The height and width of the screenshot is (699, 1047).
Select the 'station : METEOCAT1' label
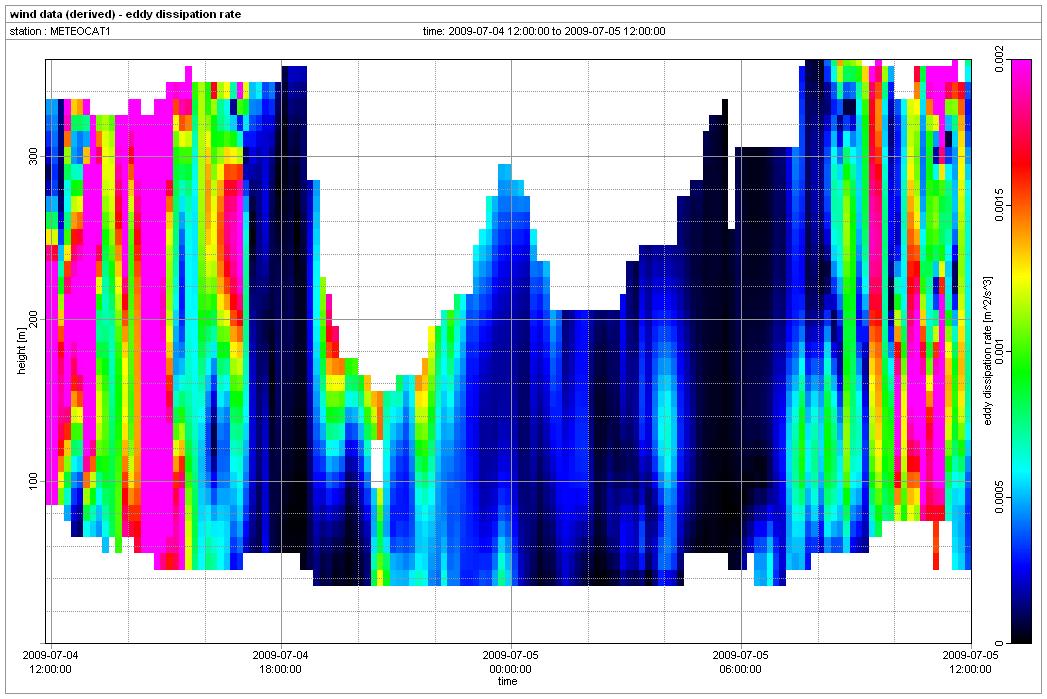coord(63,31)
